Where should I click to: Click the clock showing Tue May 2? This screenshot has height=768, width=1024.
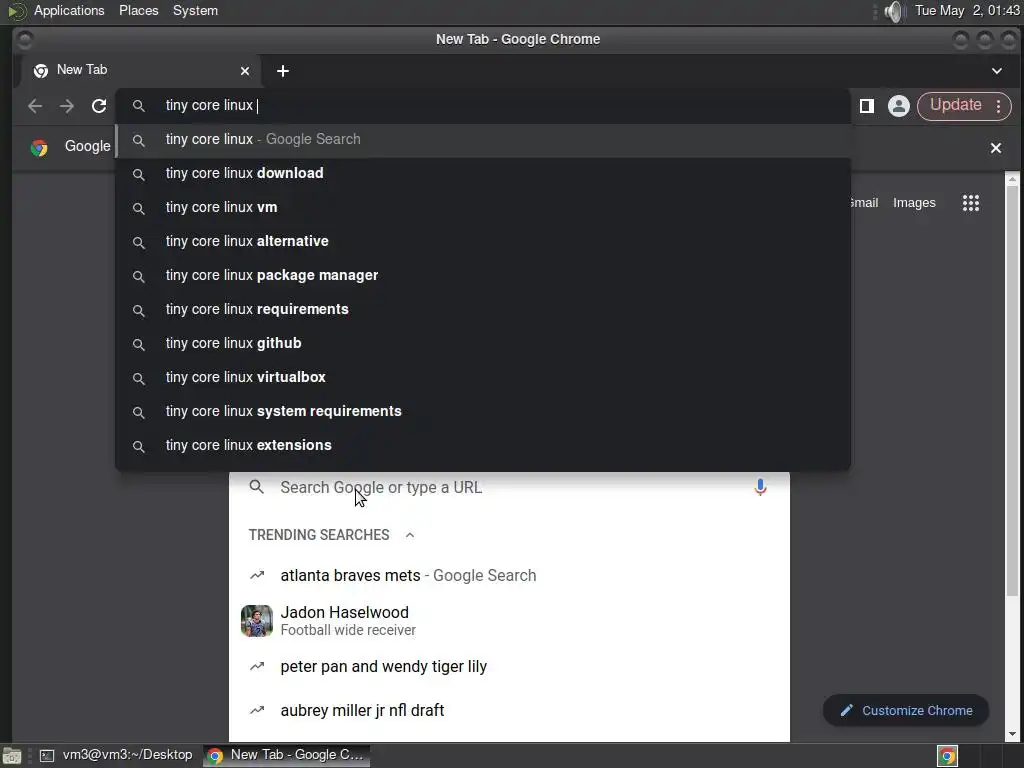click(x=967, y=10)
